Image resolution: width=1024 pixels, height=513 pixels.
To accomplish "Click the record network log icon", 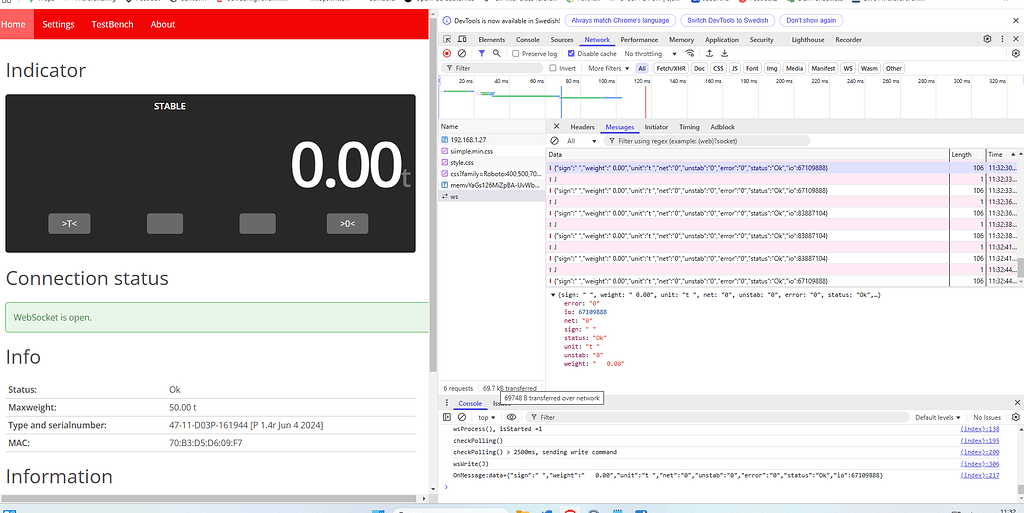I will [x=447, y=54].
